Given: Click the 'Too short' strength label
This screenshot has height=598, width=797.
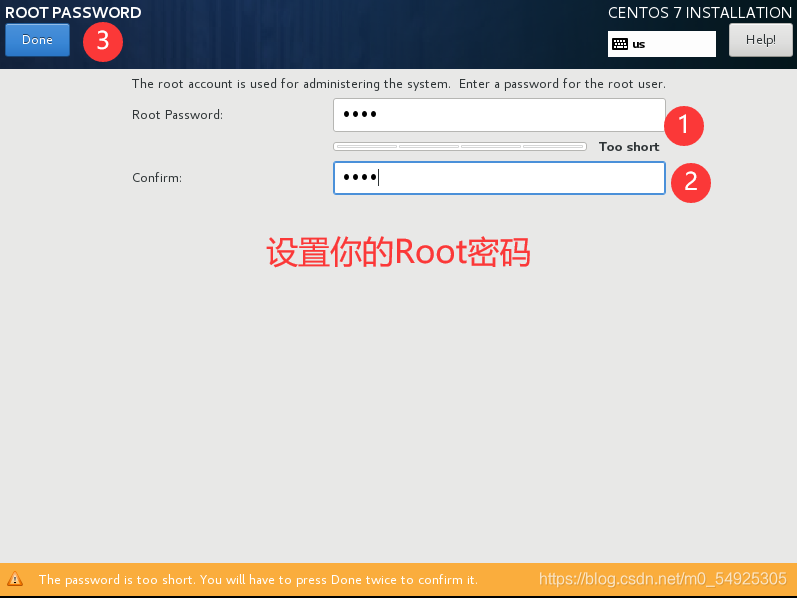Looking at the screenshot, I should [x=629, y=146].
